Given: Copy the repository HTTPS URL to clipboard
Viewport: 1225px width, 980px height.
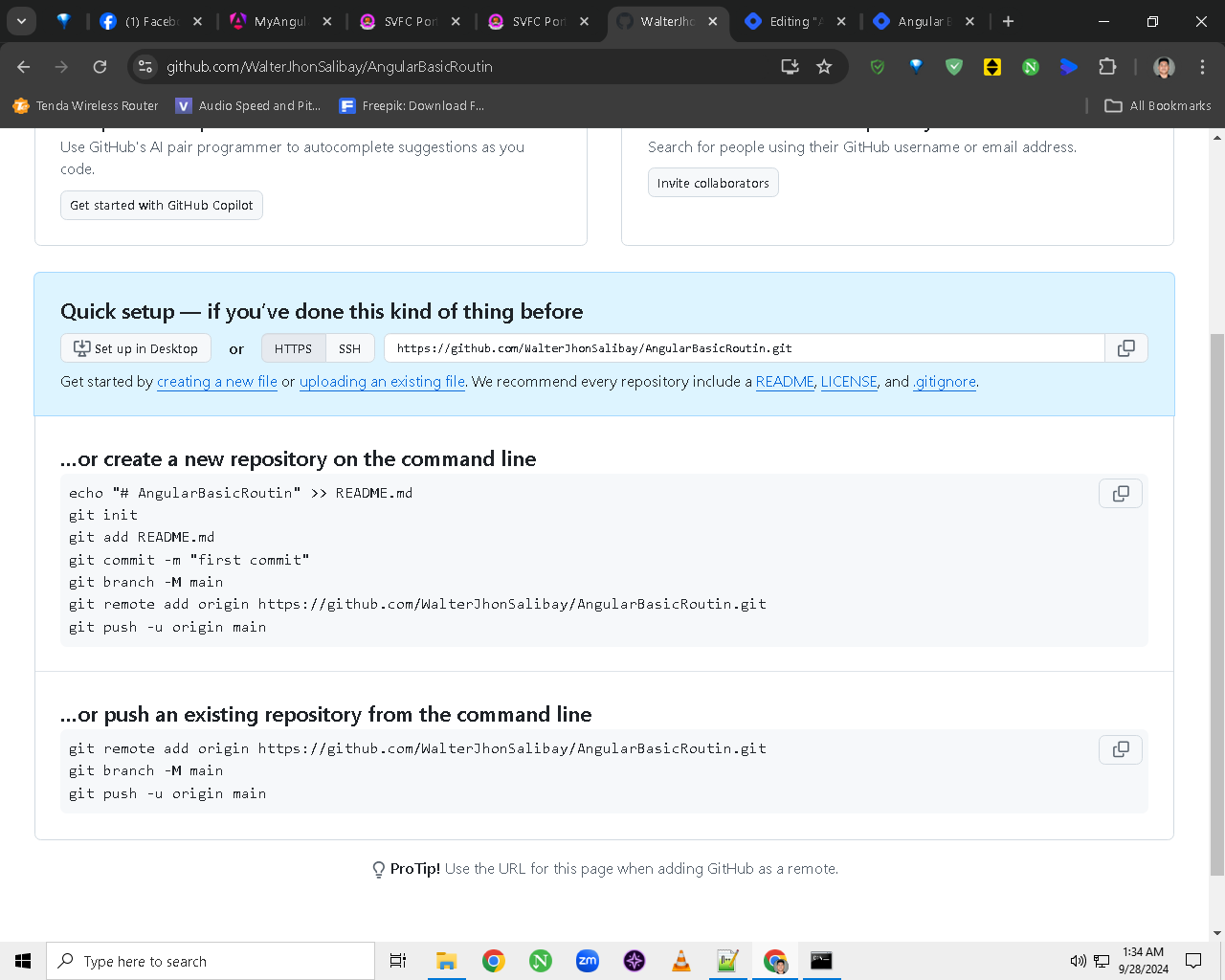Looking at the screenshot, I should click(1126, 348).
